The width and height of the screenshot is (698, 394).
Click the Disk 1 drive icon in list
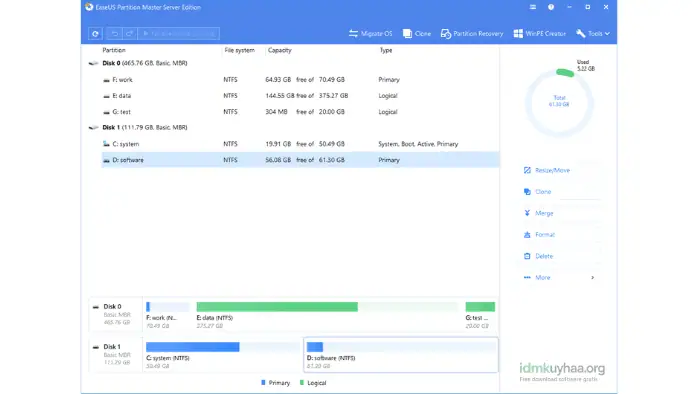tap(93, 127)
